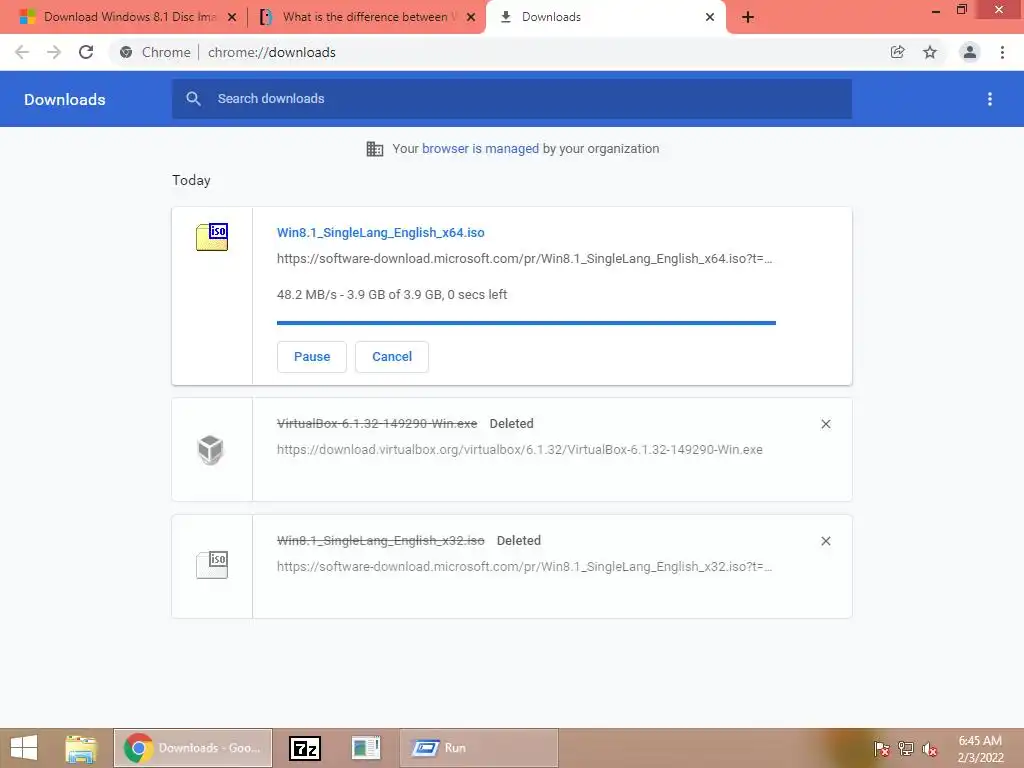Click the browser forward arrow
Image resolution: width=1024 pixels, height=768 pixels.
(x=54, y=52)
